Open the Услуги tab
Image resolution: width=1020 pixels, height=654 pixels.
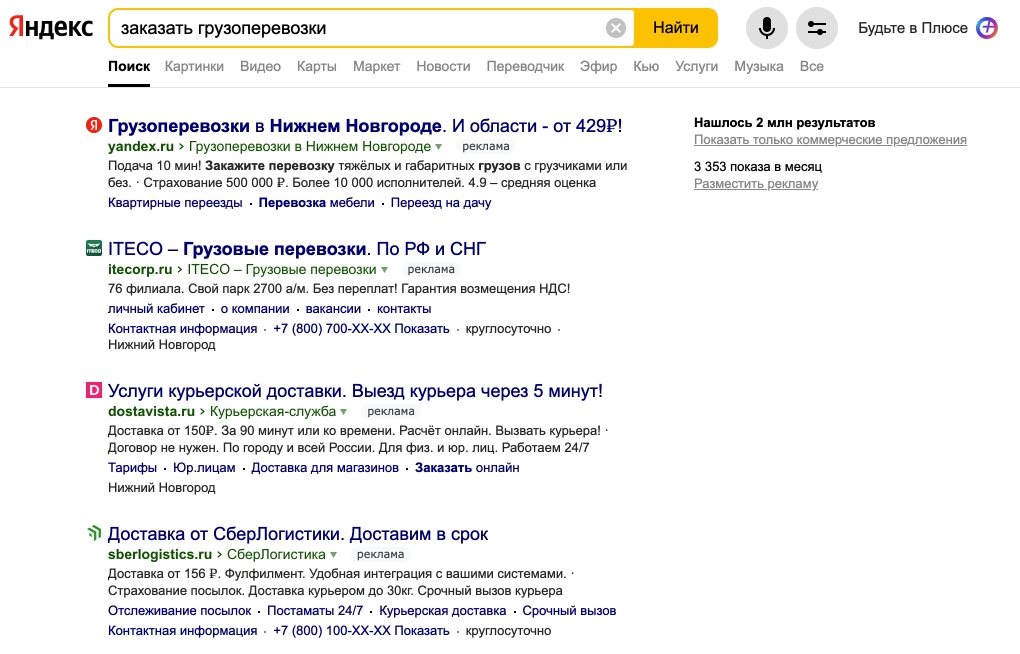point(696,66)
